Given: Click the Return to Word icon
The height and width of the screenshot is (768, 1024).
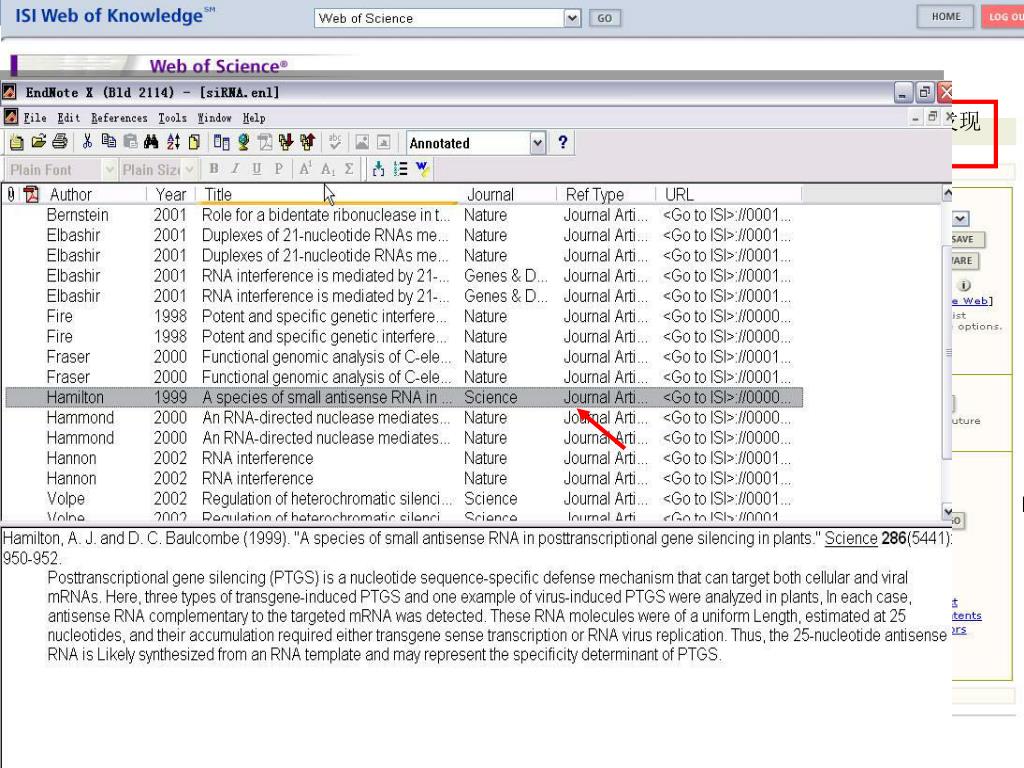Looking at the screenshot, I should (423, 169).
